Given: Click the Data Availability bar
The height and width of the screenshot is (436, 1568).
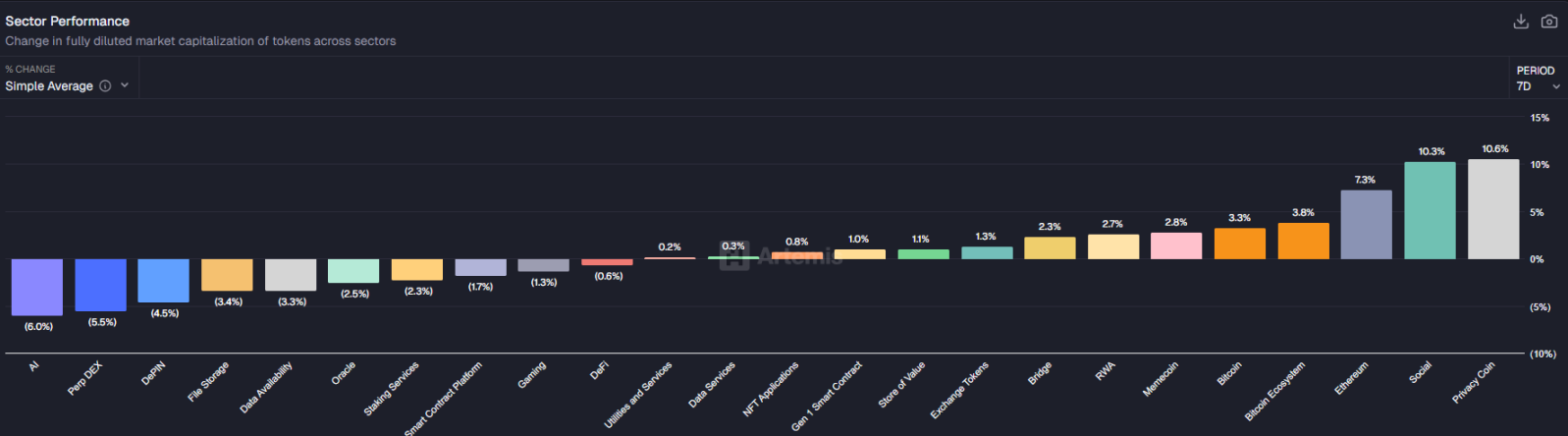Looking at the screenshot, I should pyautogui.click(x=291, y=275).
